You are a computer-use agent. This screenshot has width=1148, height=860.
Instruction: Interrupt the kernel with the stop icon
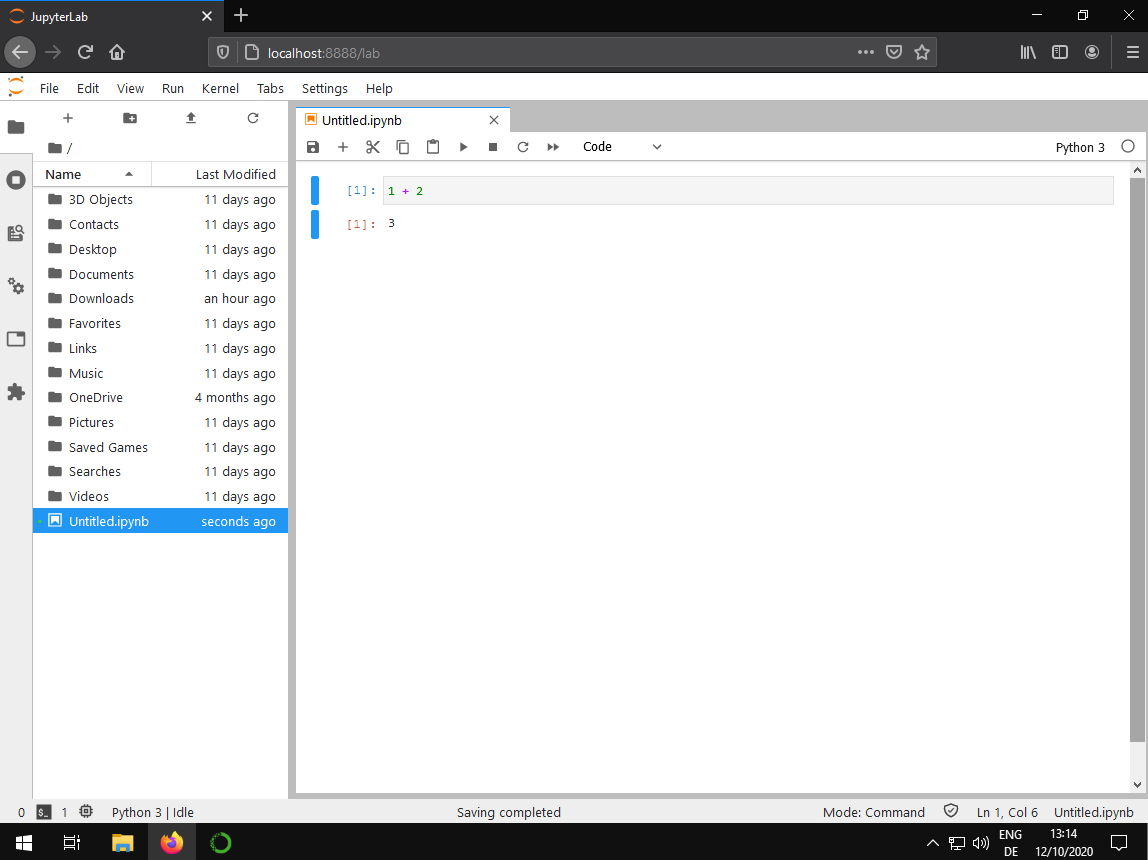click(x=493, y=147)
